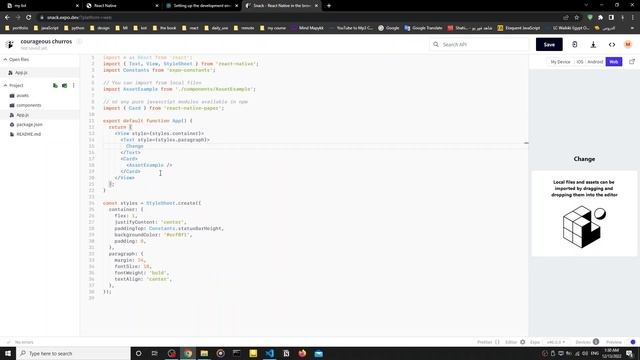Open the browser extensions puzzle icon
The width and height of the screenshot is (640, 360).
tap(600, 18)
